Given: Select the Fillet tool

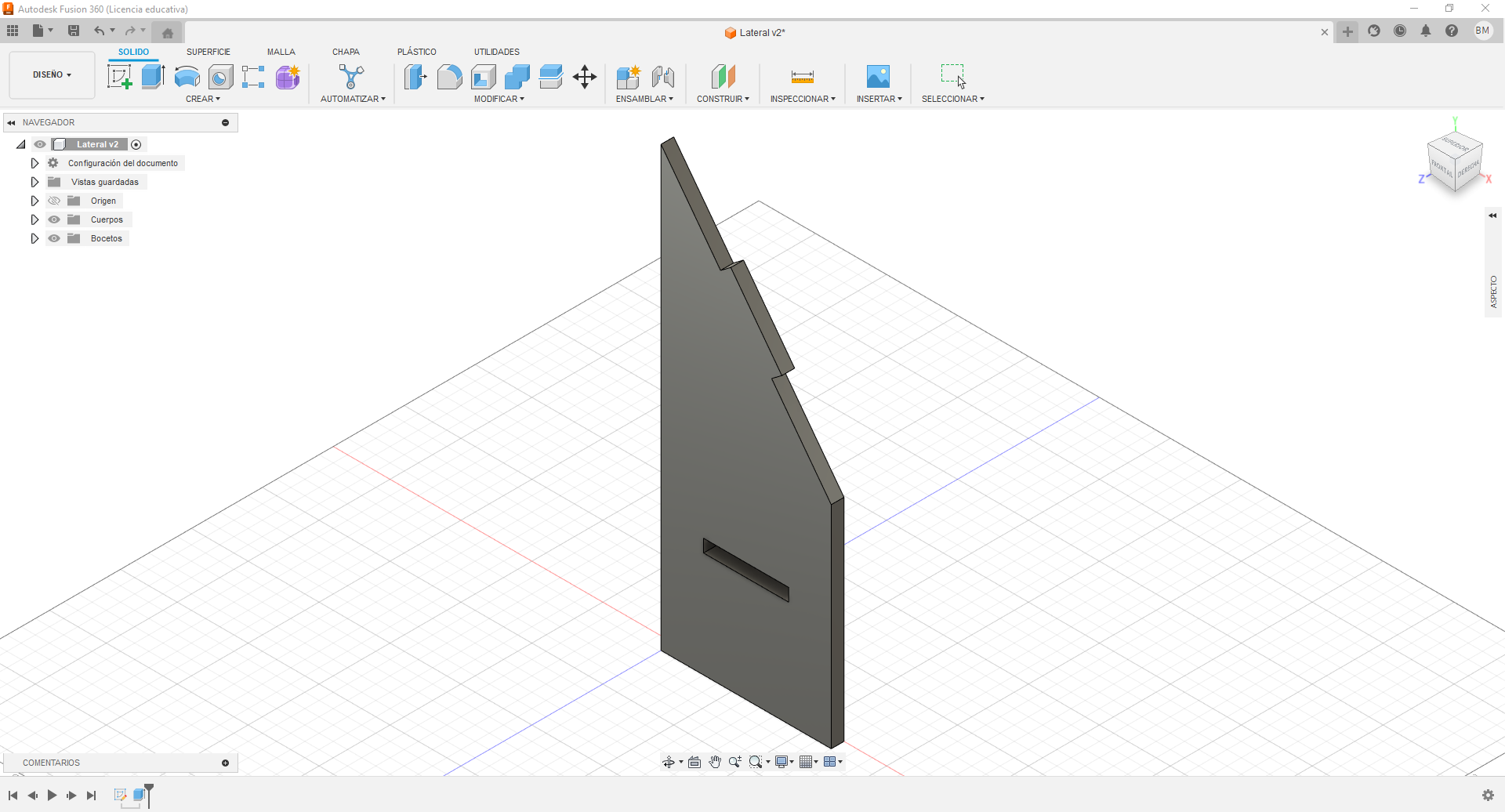Looking at the screenshot, I should coord(449,77).
